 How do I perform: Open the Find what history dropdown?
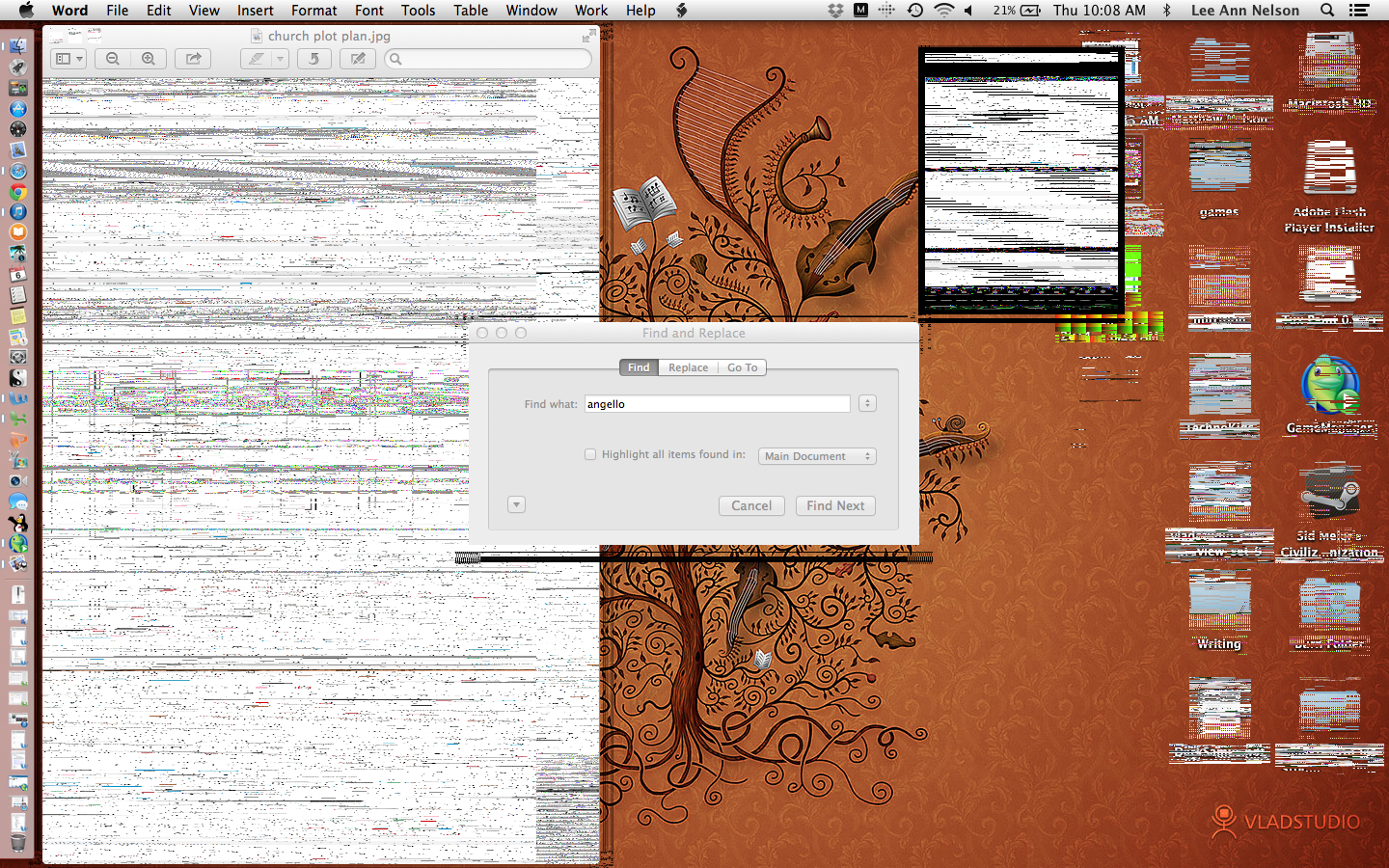coord(867,403)
